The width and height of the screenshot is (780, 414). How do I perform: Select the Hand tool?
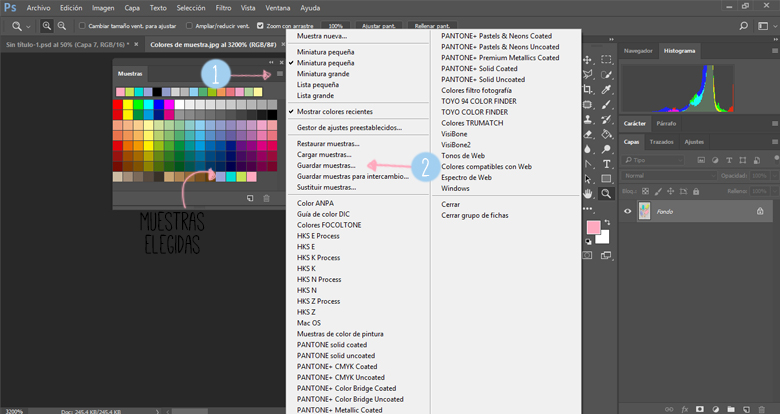point(587,194)
